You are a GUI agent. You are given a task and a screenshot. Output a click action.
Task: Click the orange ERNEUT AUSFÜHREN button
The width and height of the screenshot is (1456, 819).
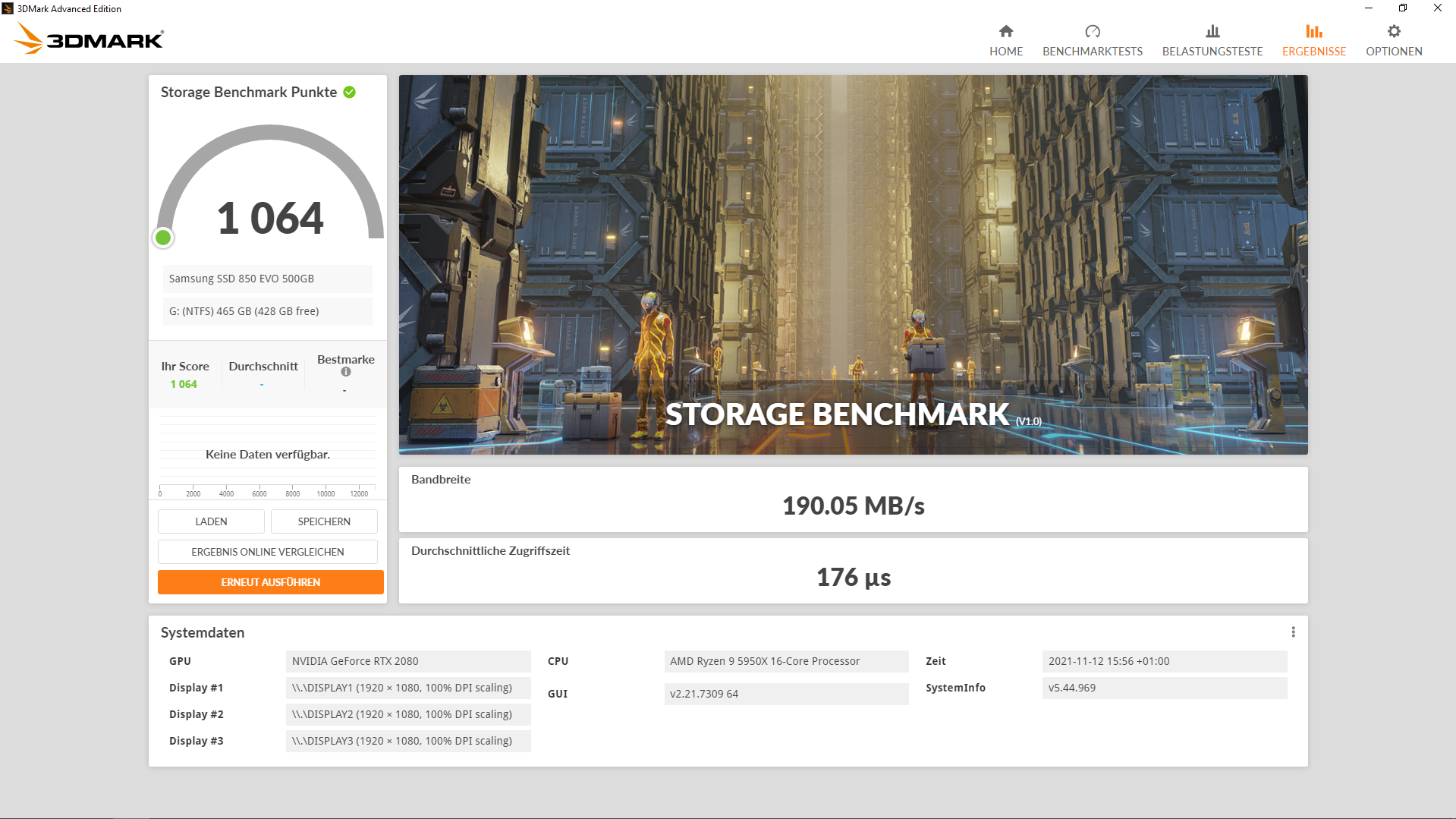click(x=271, y=582)
